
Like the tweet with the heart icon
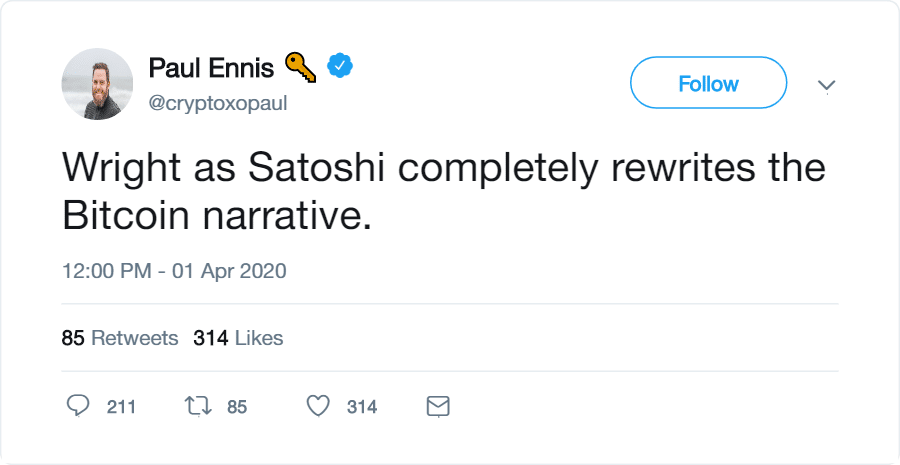(318, 406)
